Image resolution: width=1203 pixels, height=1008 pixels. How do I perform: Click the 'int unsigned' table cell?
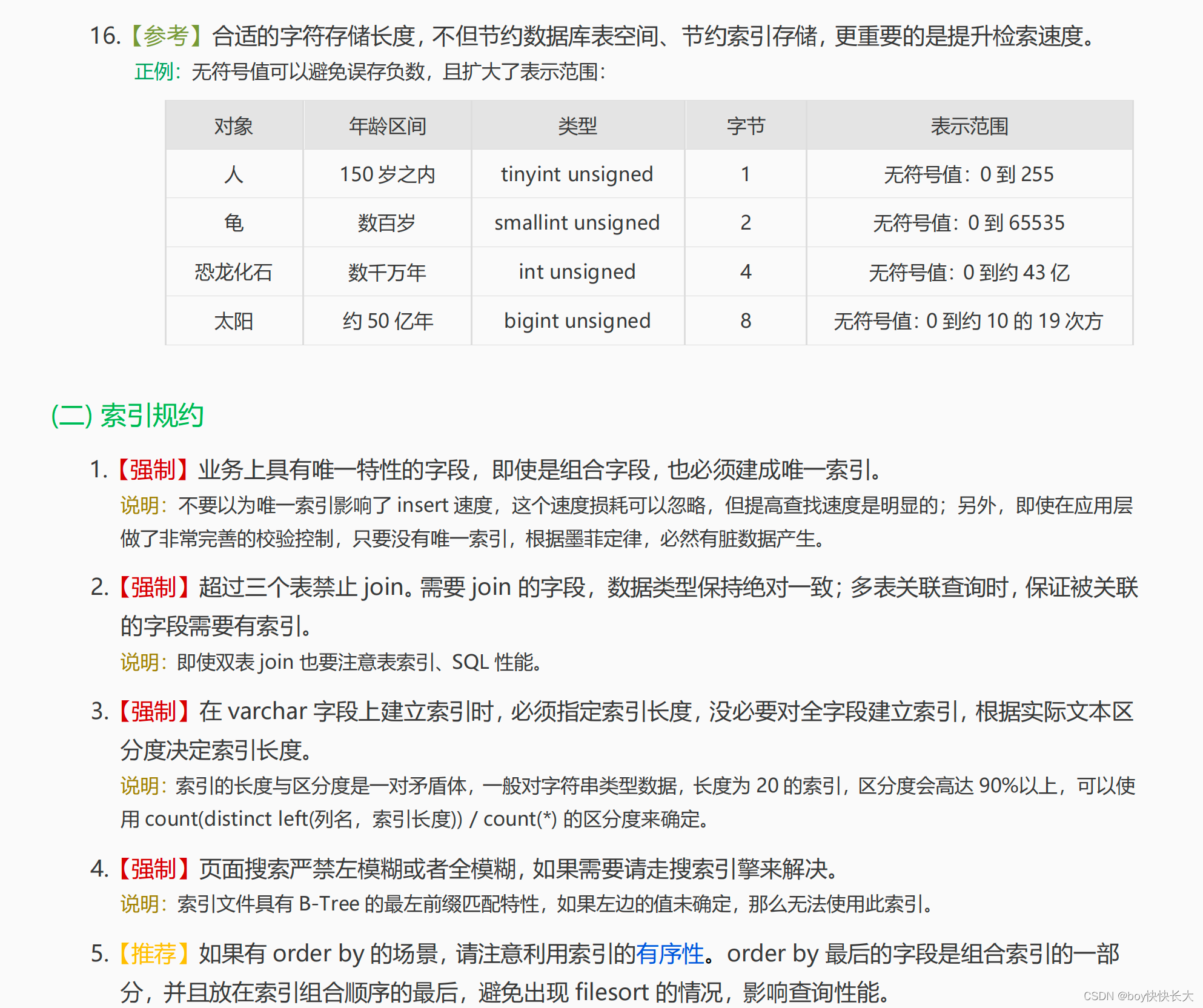577,272
